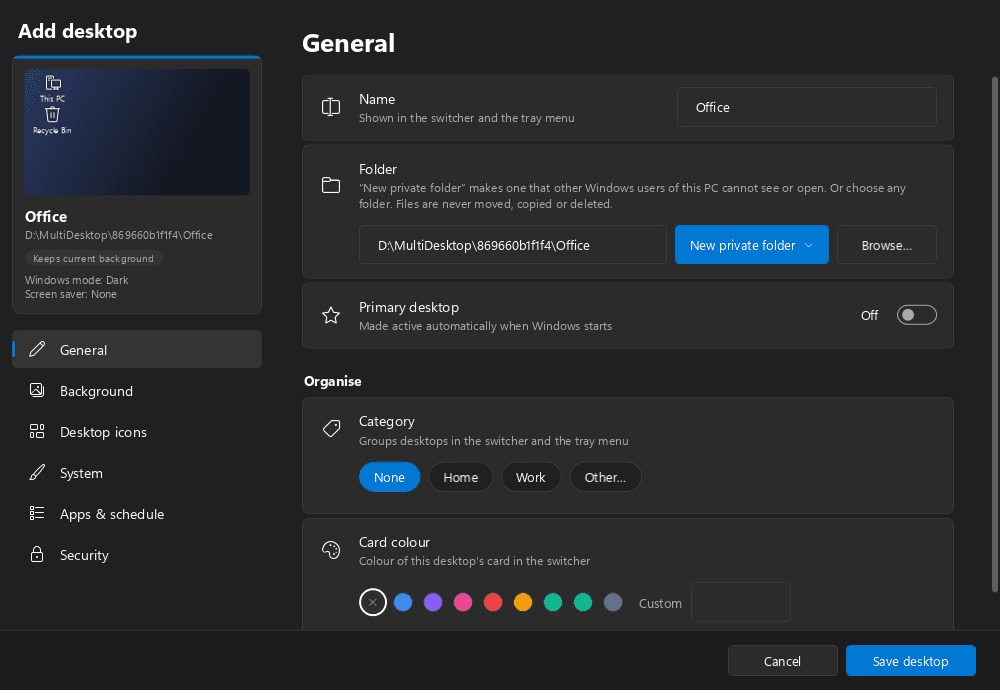1000x690 pixels.
Task: Pick the red card colour swatch
Action: click(493, 602)
